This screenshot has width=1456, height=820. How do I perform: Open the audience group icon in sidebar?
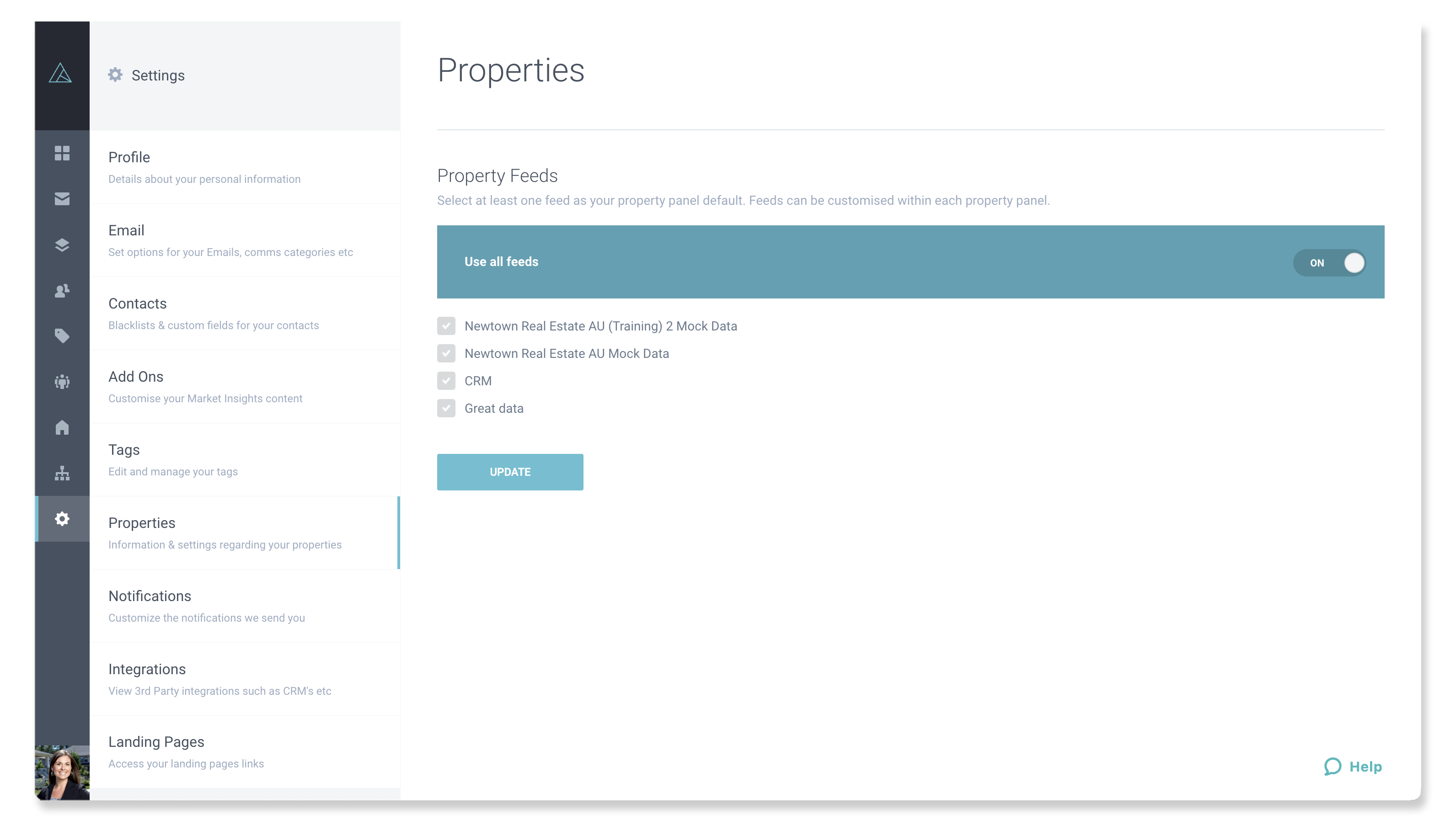point(62,382)
